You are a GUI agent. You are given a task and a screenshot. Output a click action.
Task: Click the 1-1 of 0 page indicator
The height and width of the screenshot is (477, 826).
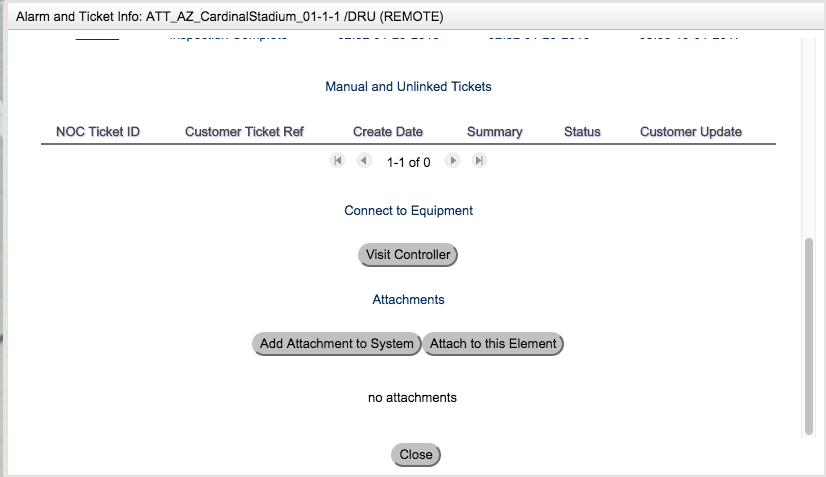point(408,162)
